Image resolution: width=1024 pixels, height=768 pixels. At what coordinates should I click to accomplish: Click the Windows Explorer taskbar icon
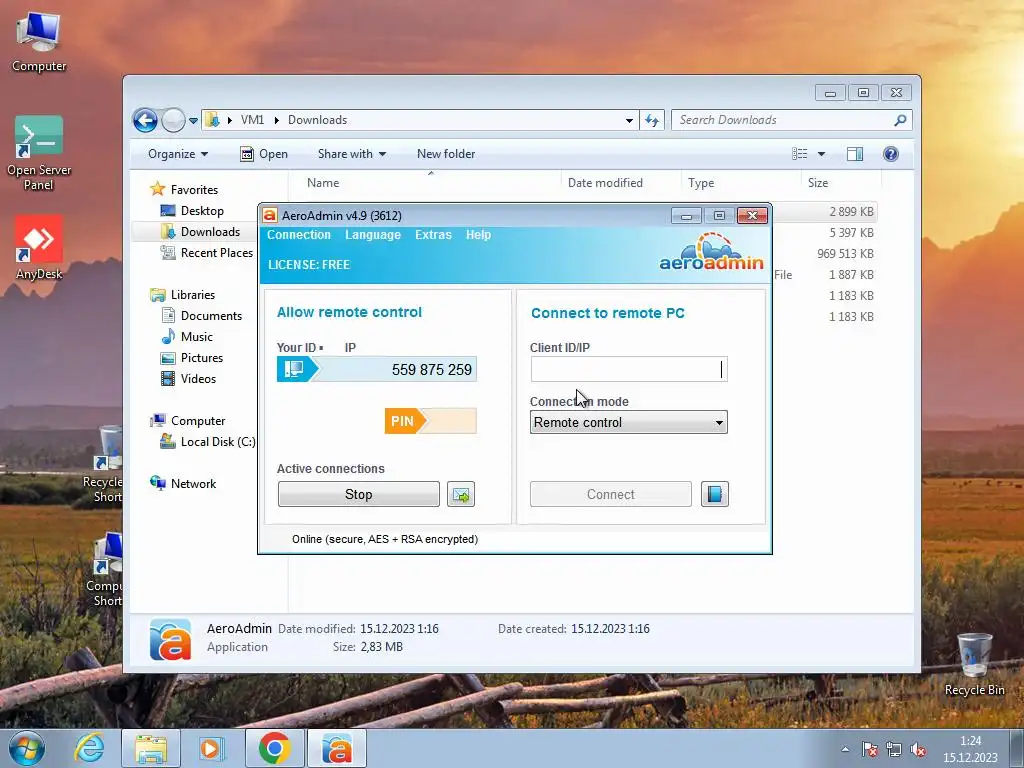(151, 748)
